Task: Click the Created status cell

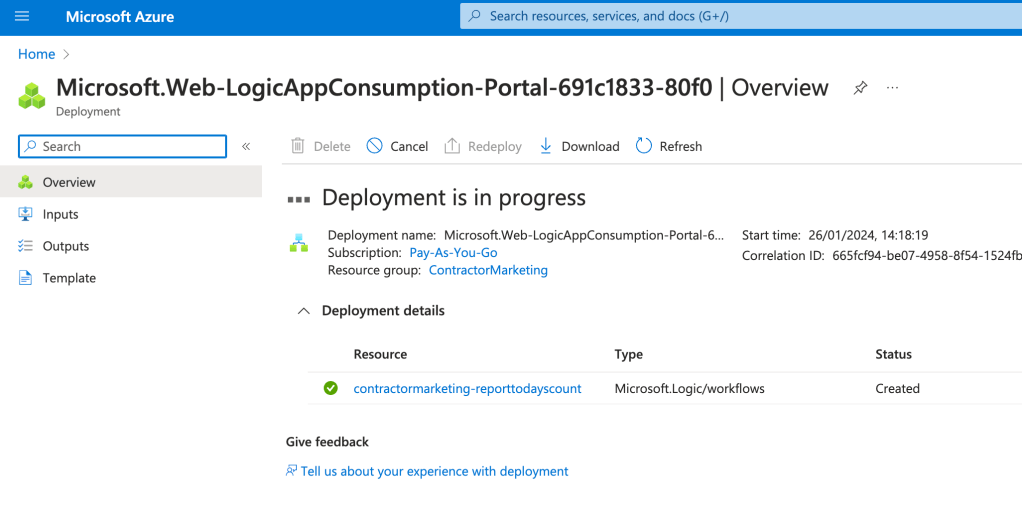Action: coord(898,388)
